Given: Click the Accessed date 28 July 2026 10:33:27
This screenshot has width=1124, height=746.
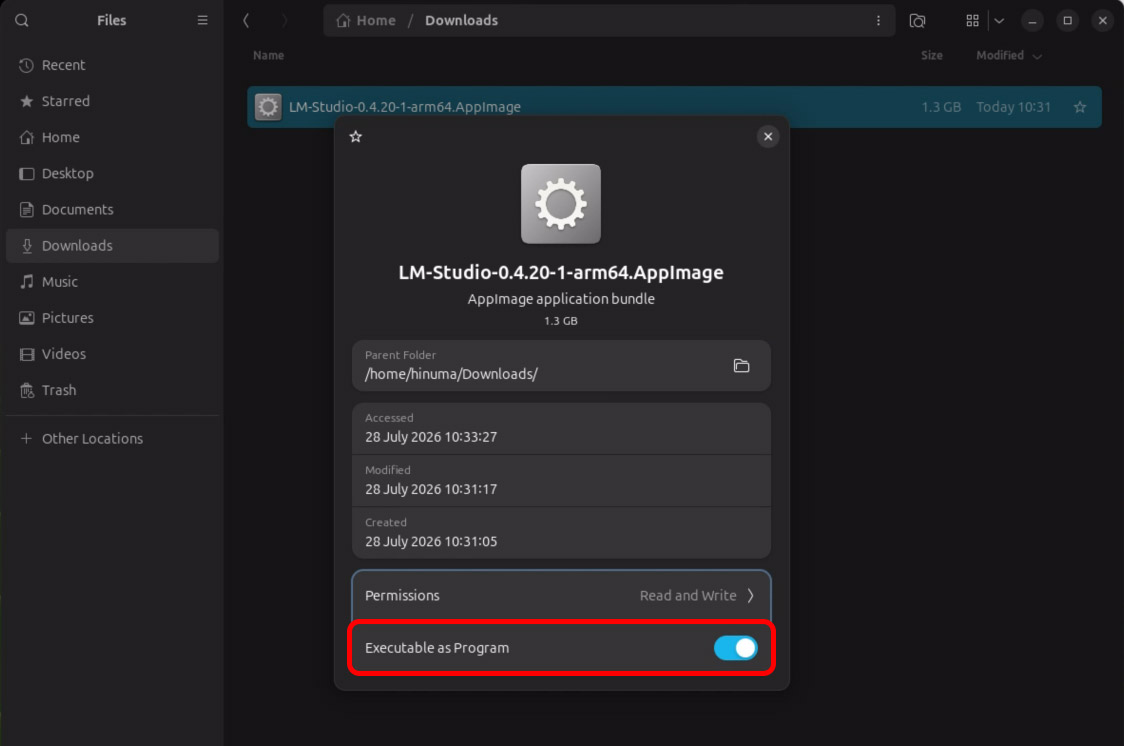Looking at the screenshot, I should point(431,437).
